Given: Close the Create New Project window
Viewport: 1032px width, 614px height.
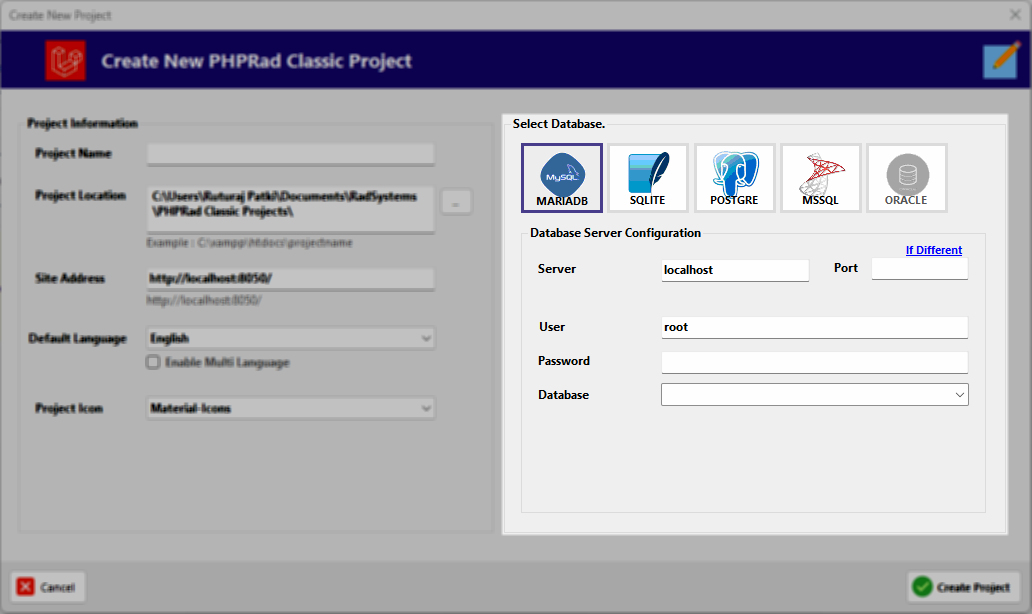Looking at the screenshot, I should (x=1015, y=14).
